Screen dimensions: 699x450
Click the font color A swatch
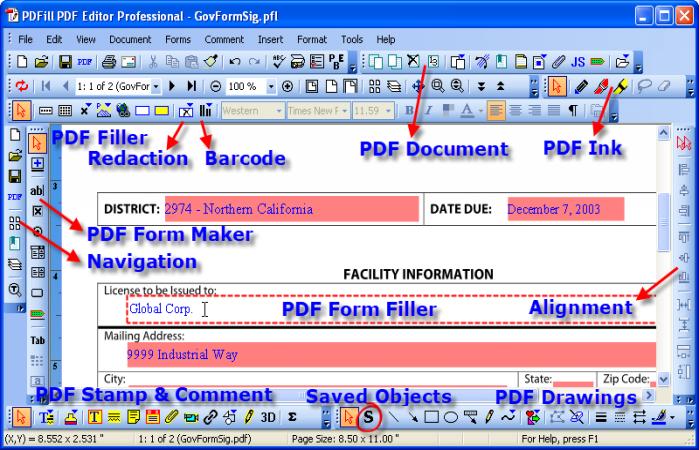point(467,110)
